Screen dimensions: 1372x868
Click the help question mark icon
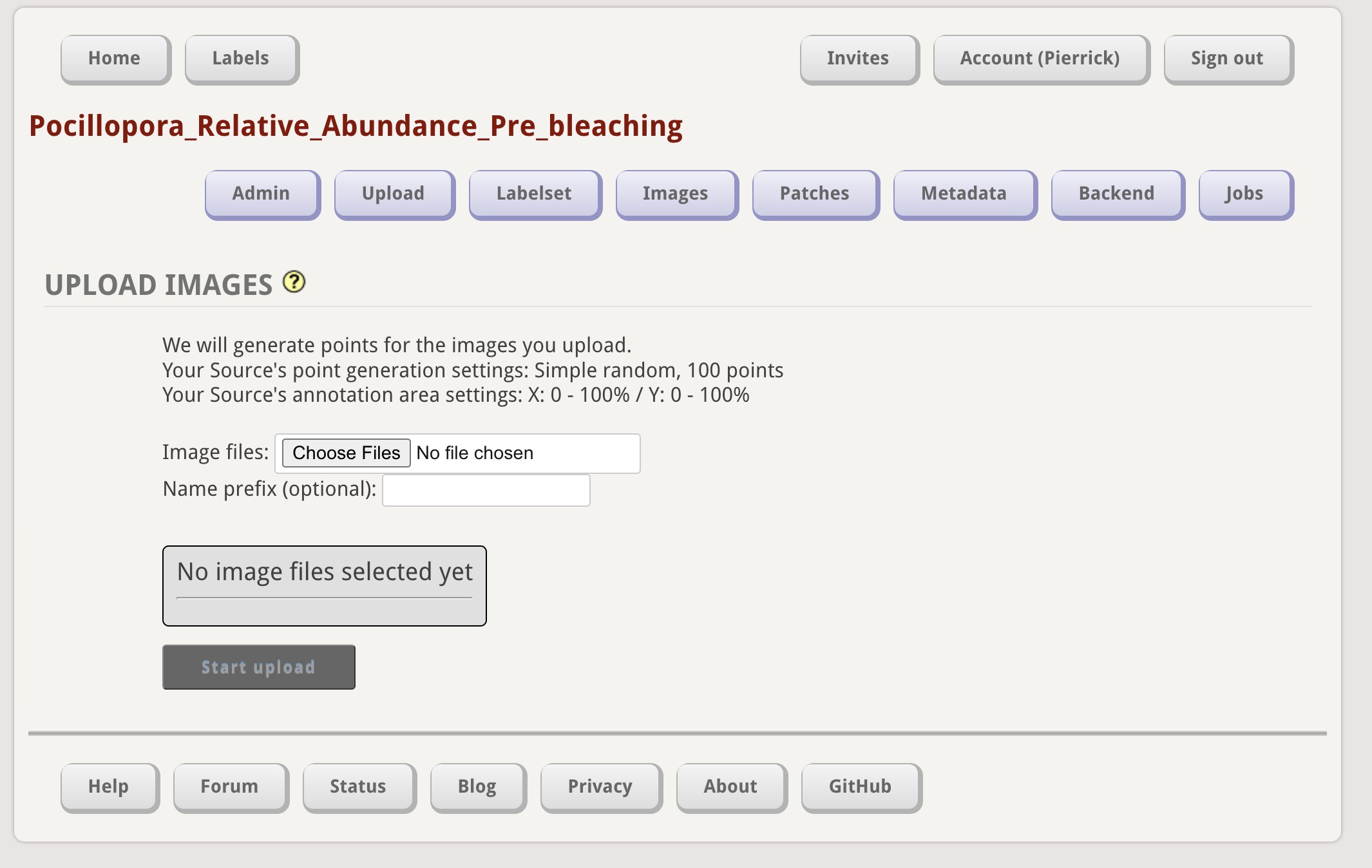click(x=294, y=282)
